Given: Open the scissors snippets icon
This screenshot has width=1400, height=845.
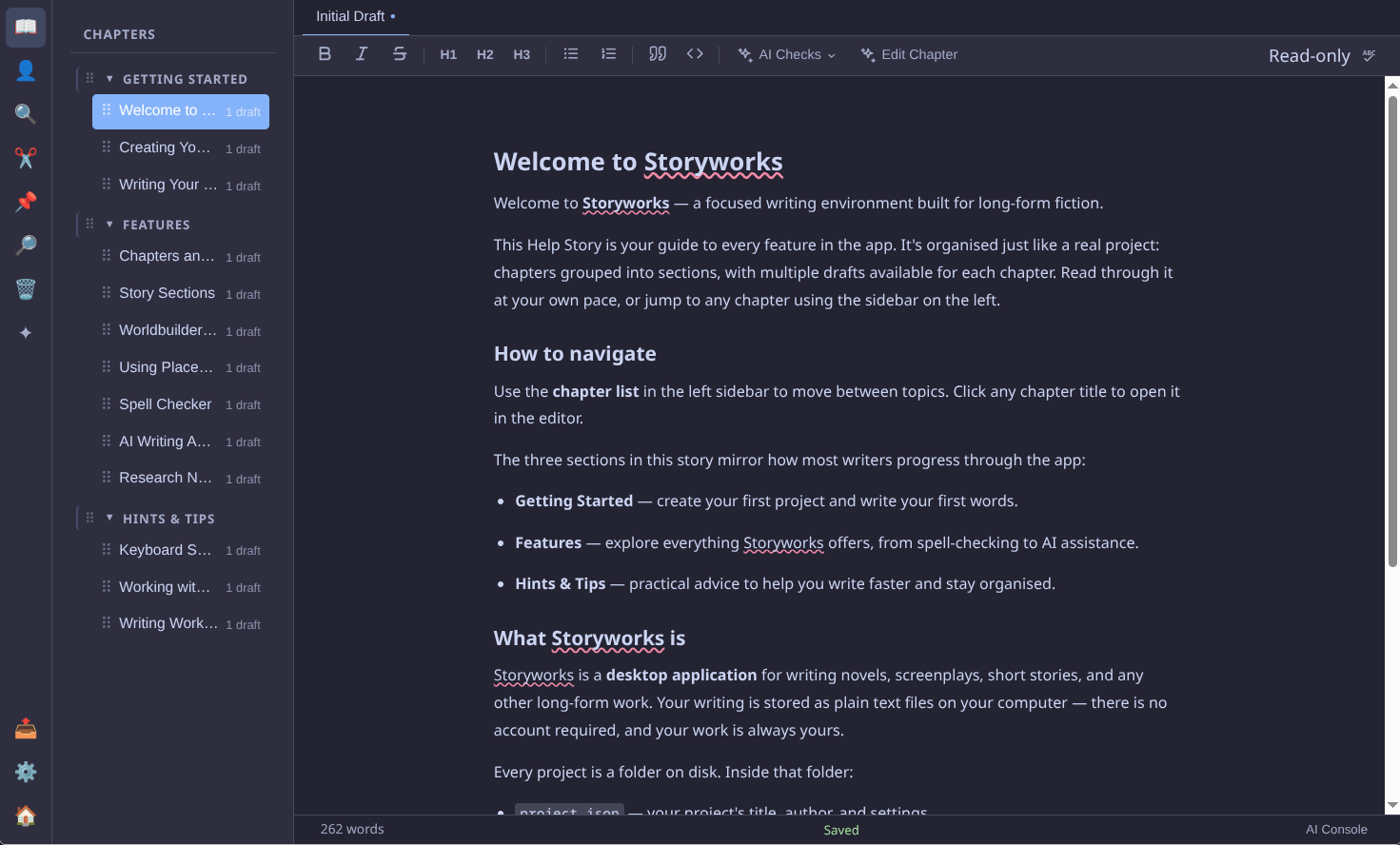Looking at the screenshot, I should click(x=26, y=158).
